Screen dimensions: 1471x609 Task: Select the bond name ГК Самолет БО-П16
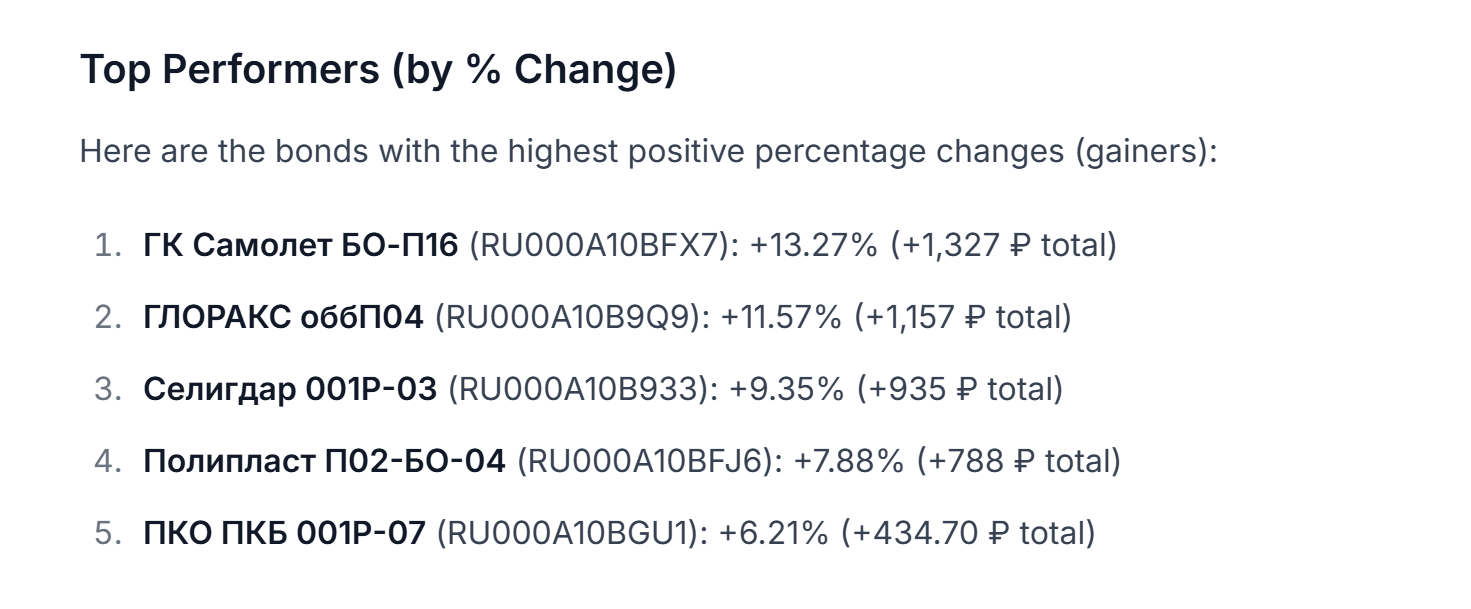click(300, 245)
